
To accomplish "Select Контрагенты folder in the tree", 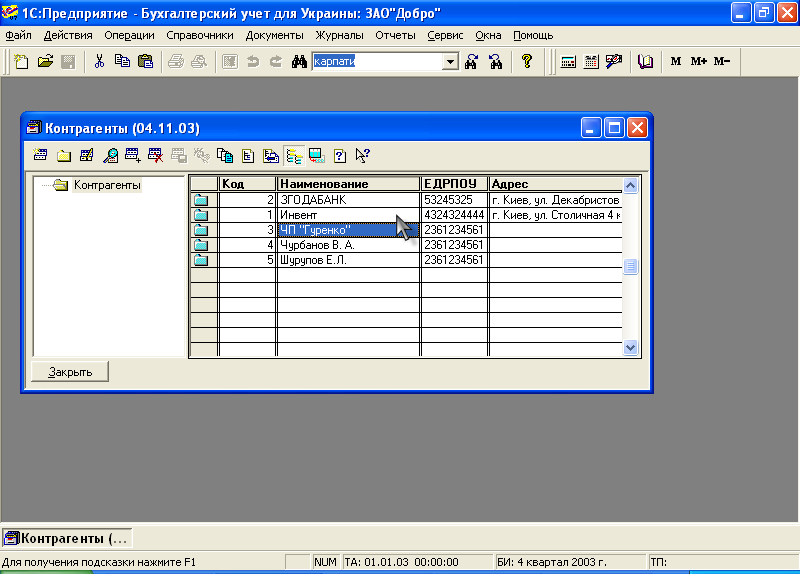I will [x=107, y=185].
